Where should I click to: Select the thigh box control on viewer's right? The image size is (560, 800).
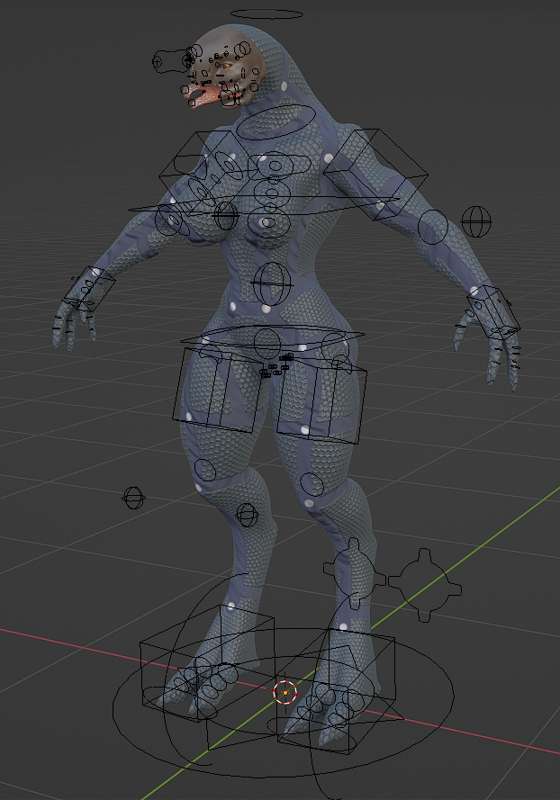pyautogui.click(x=321, y=399)
